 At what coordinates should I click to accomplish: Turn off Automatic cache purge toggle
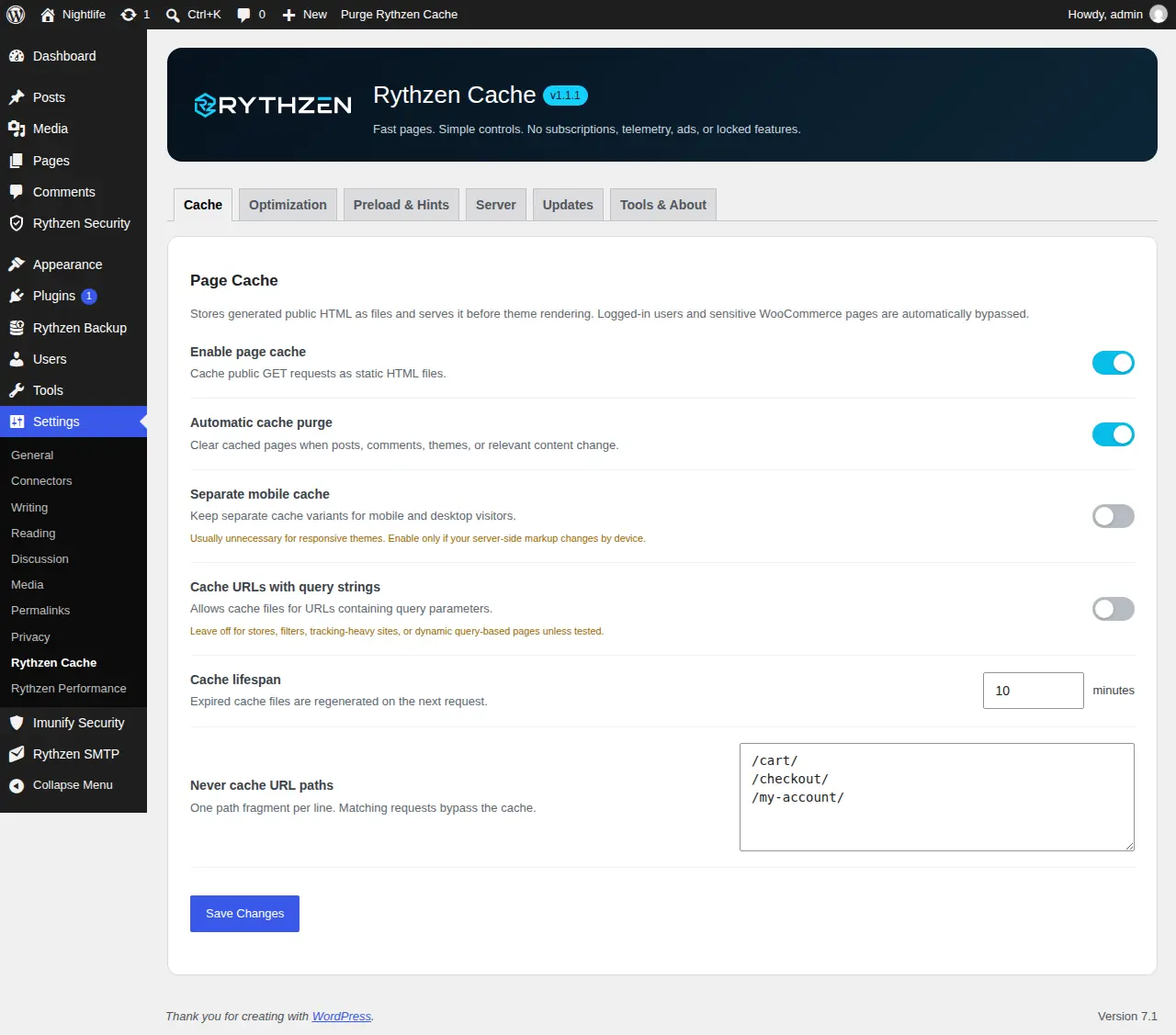click(x=1114, y=434)
